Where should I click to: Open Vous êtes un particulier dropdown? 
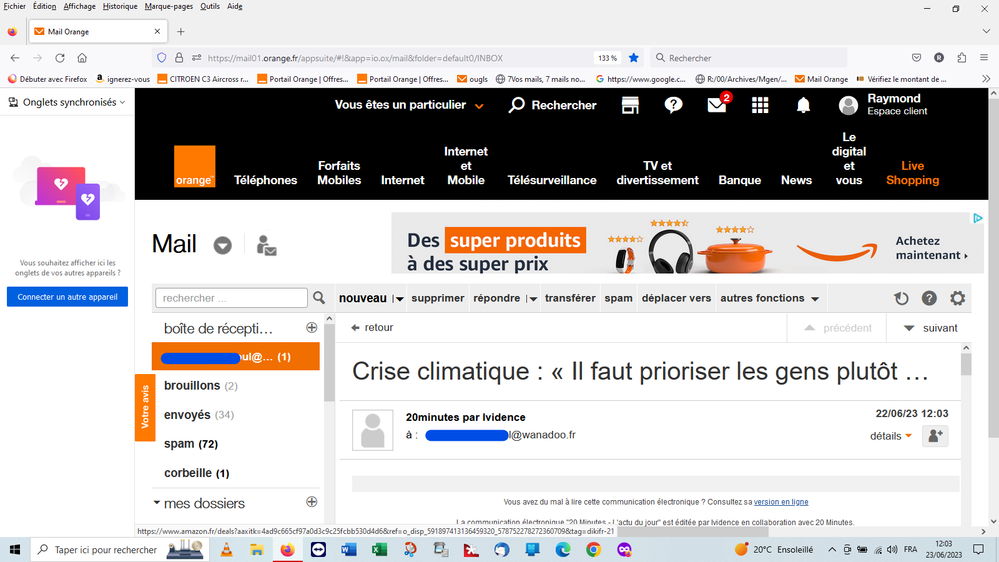coord(409,105)
